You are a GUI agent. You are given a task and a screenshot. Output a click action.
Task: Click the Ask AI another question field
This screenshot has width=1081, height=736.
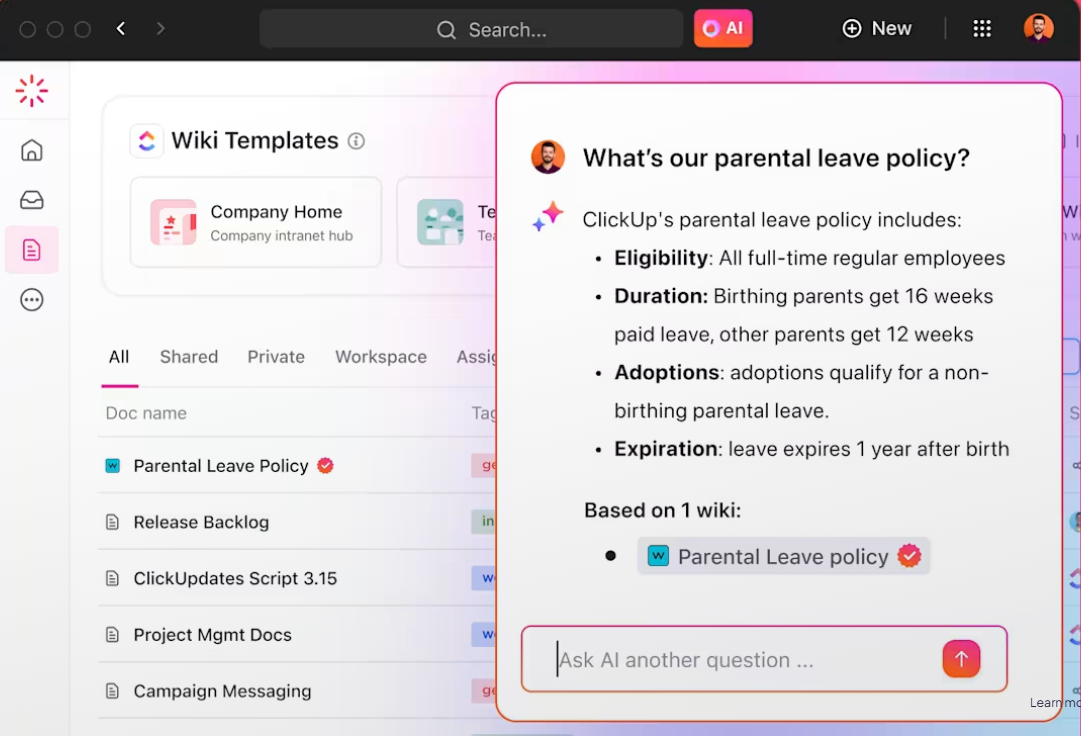(740, 660)
